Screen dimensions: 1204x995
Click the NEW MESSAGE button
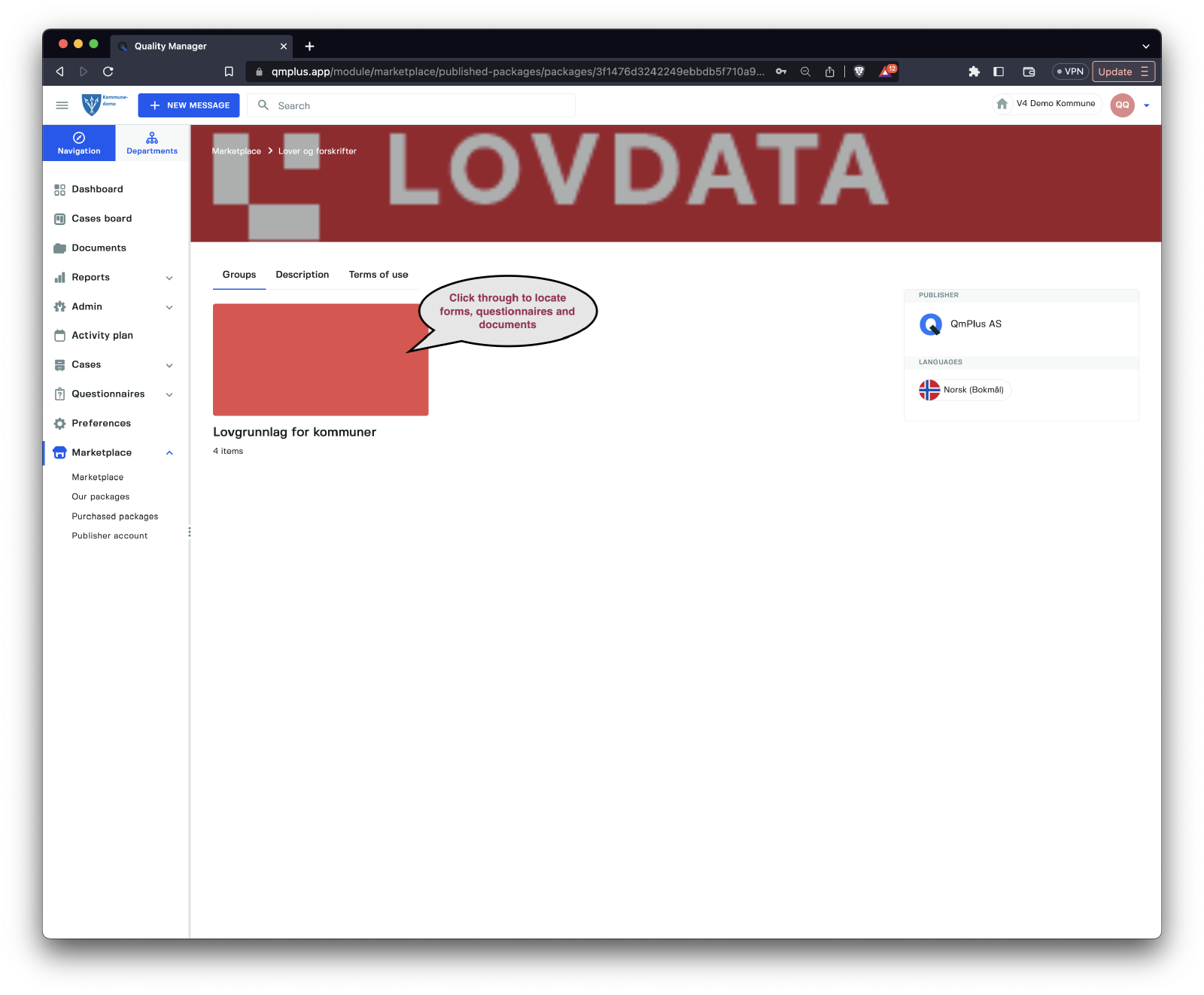click(x=189, y=105)
